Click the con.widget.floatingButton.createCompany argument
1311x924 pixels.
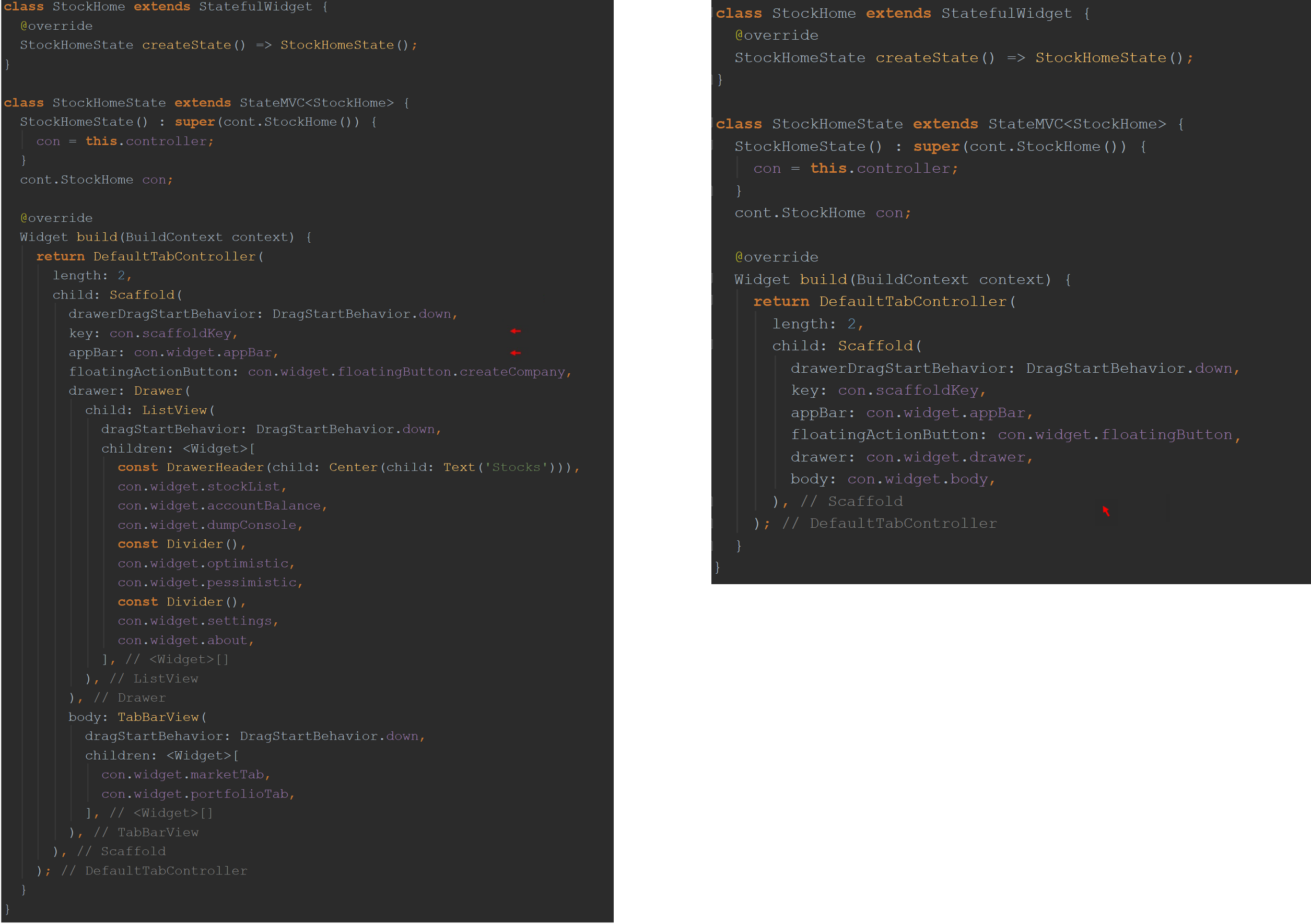[408, 371]
